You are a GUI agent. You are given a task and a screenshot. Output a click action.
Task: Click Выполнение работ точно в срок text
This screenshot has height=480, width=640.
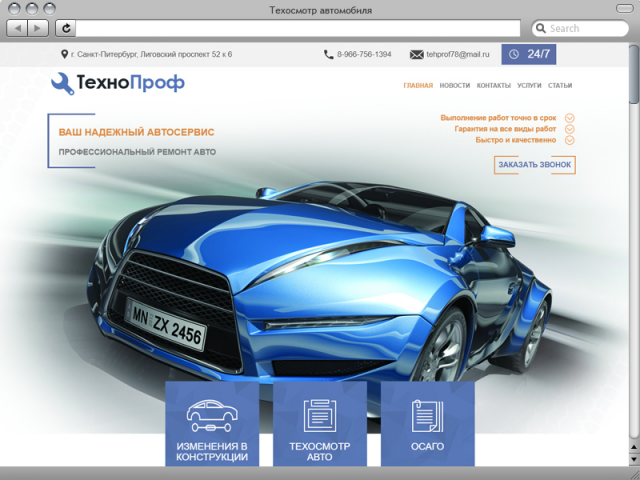coord(498,118)
